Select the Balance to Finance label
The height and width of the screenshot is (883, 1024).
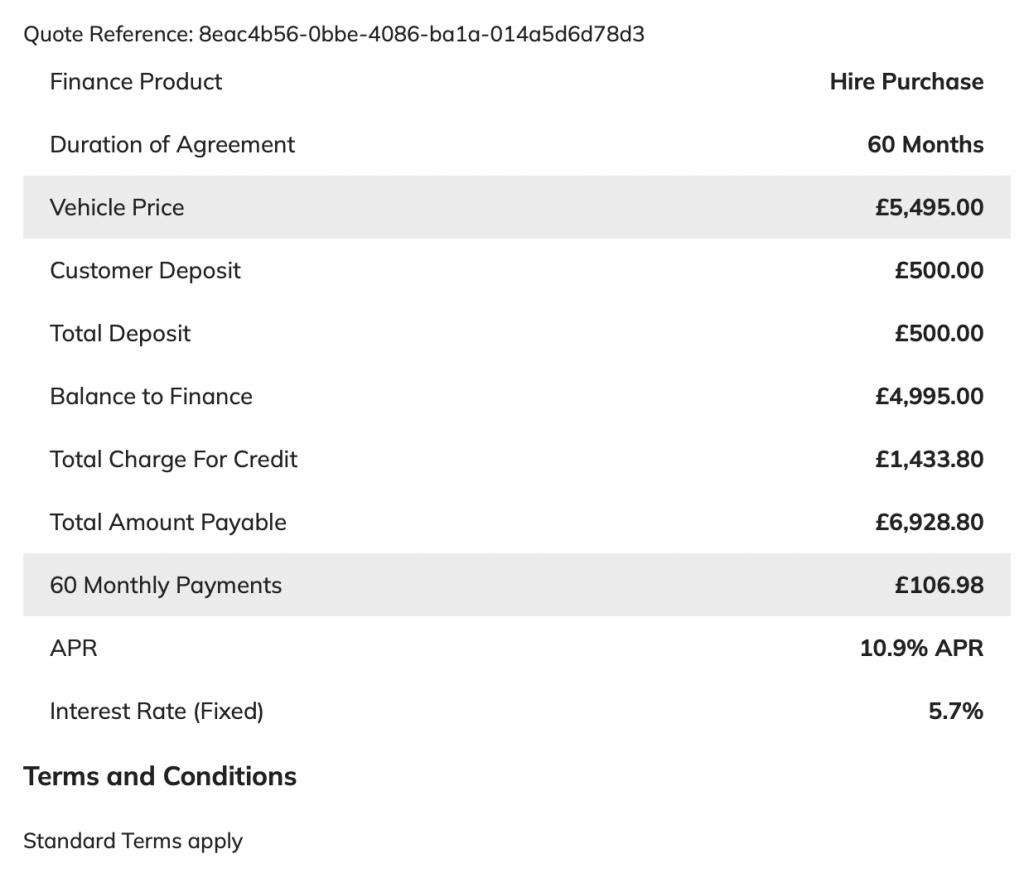[151, 397]
